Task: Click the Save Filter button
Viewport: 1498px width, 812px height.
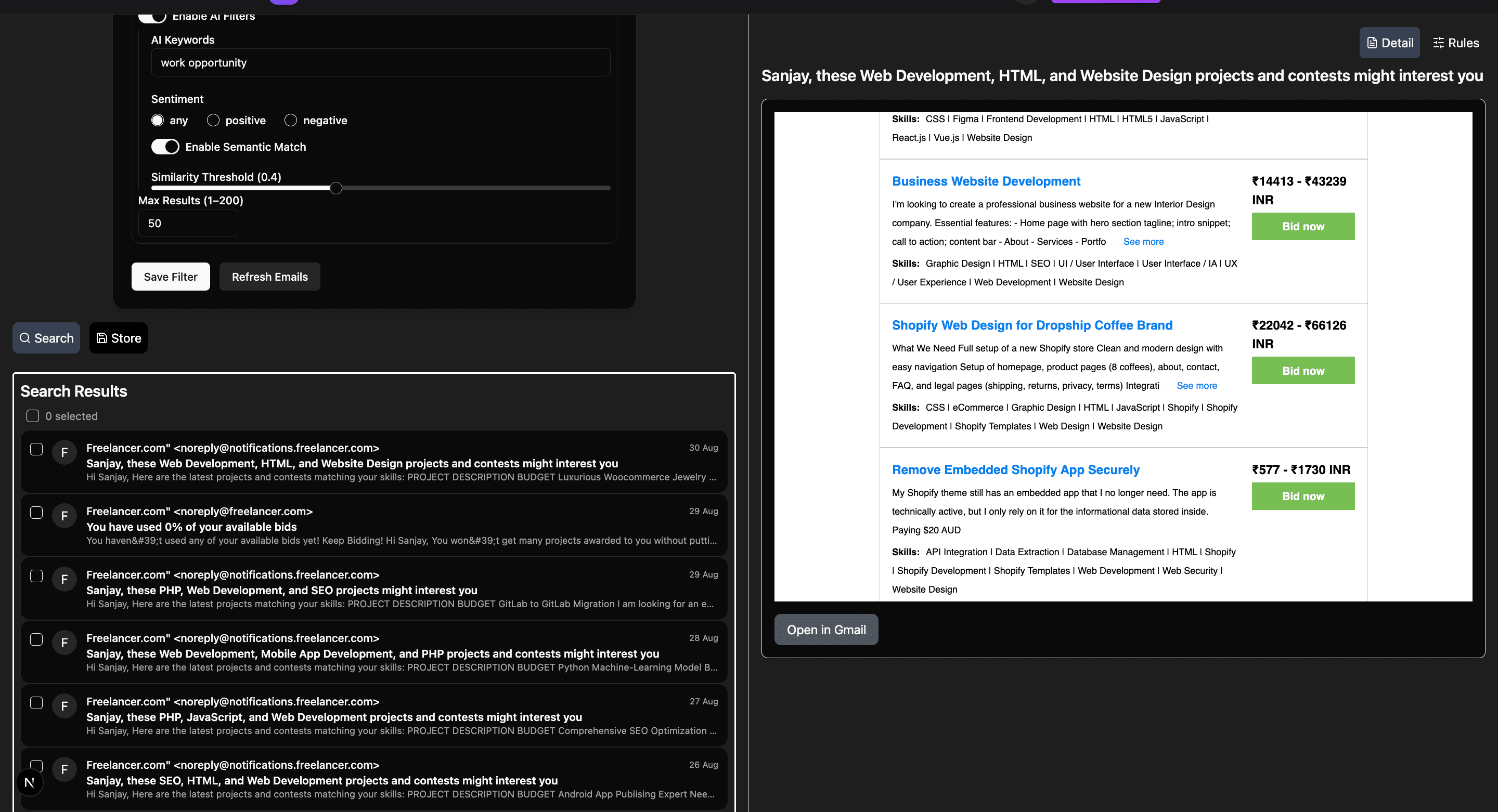Action: [x=171, y=277]
